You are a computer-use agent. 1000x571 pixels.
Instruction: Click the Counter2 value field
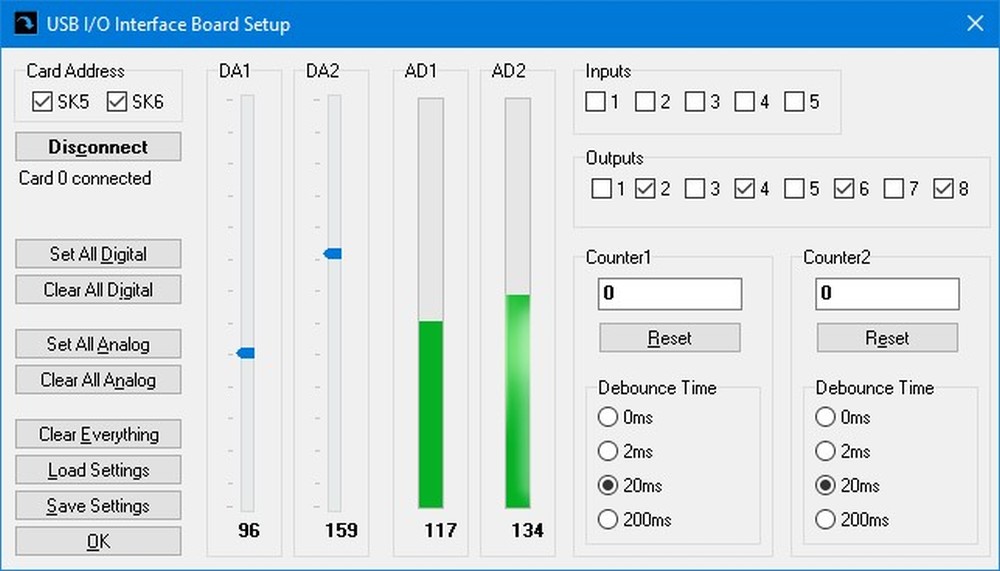point(887,294)
